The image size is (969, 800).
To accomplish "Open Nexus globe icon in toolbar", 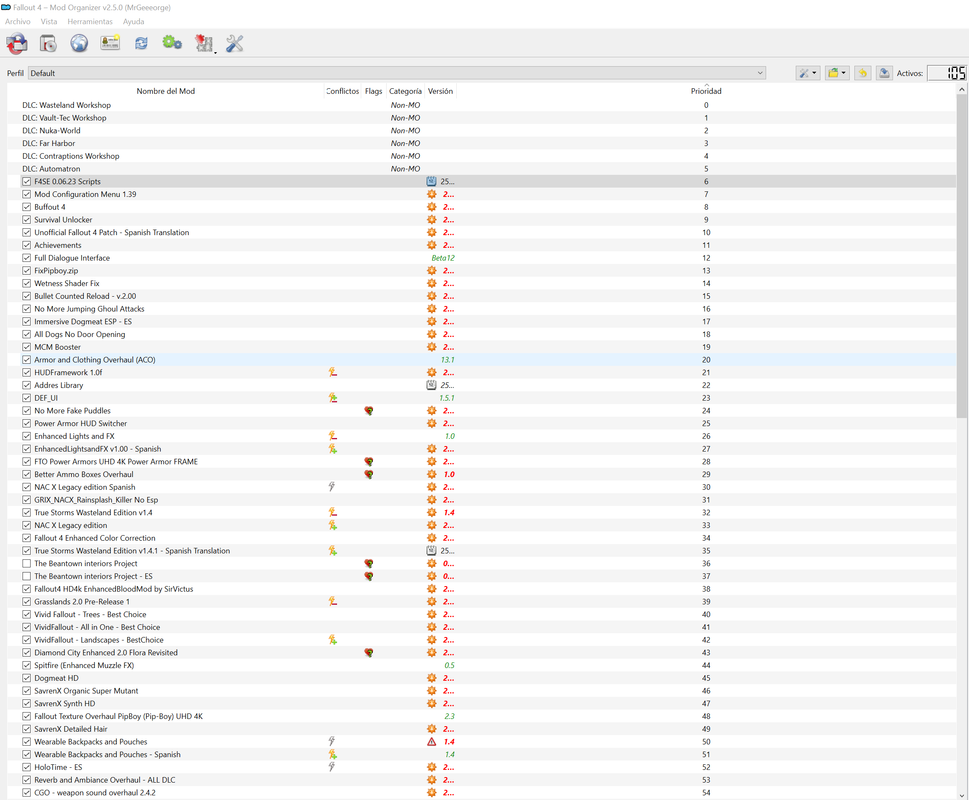I will [79, 43].
